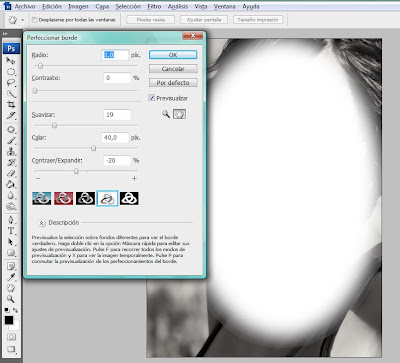Click the Radio slider handle
The height and width of the screenshot is (363, 400).
[x=40, y=66]
